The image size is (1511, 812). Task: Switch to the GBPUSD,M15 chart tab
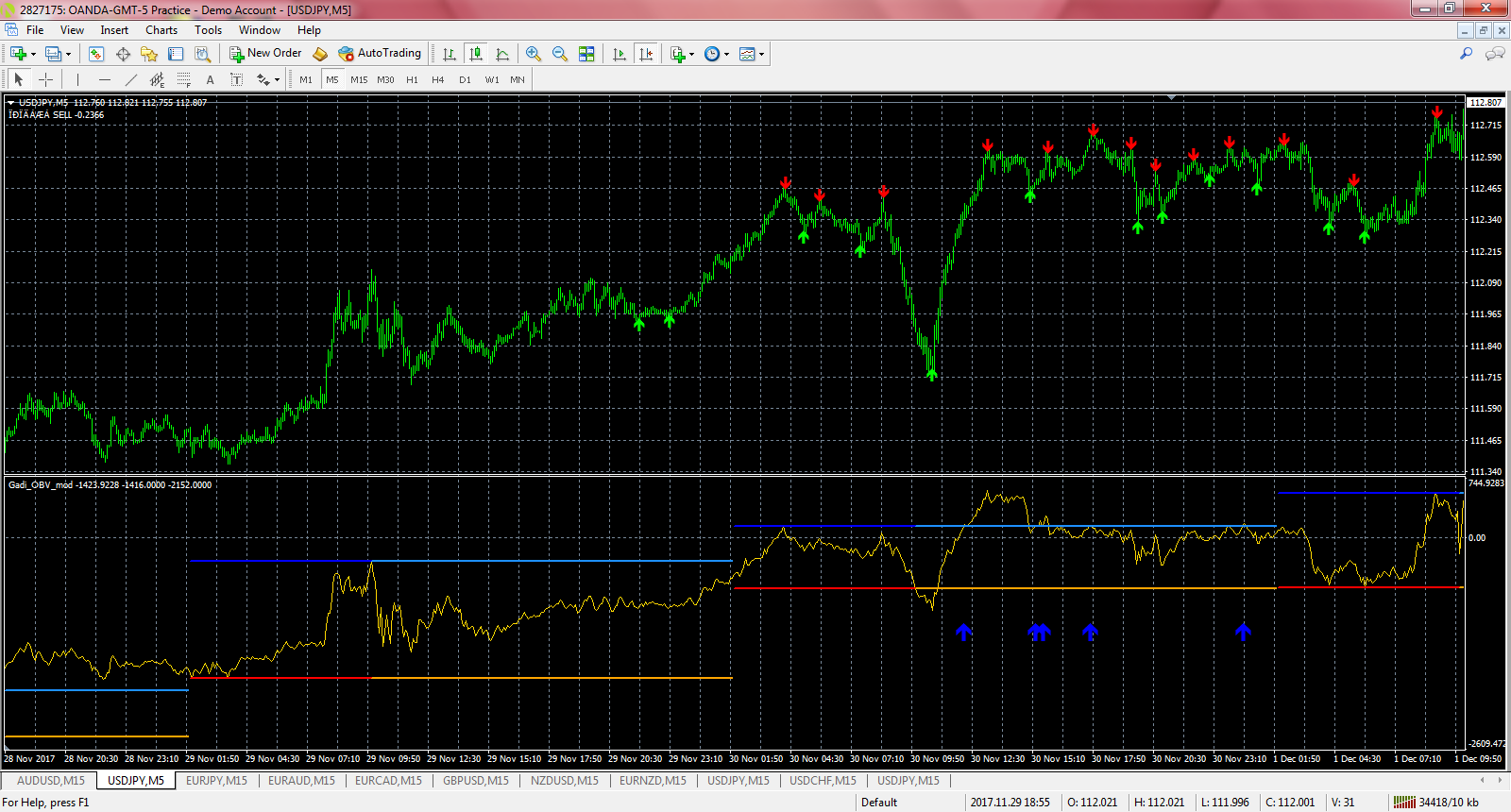click(x=476, y=781)
